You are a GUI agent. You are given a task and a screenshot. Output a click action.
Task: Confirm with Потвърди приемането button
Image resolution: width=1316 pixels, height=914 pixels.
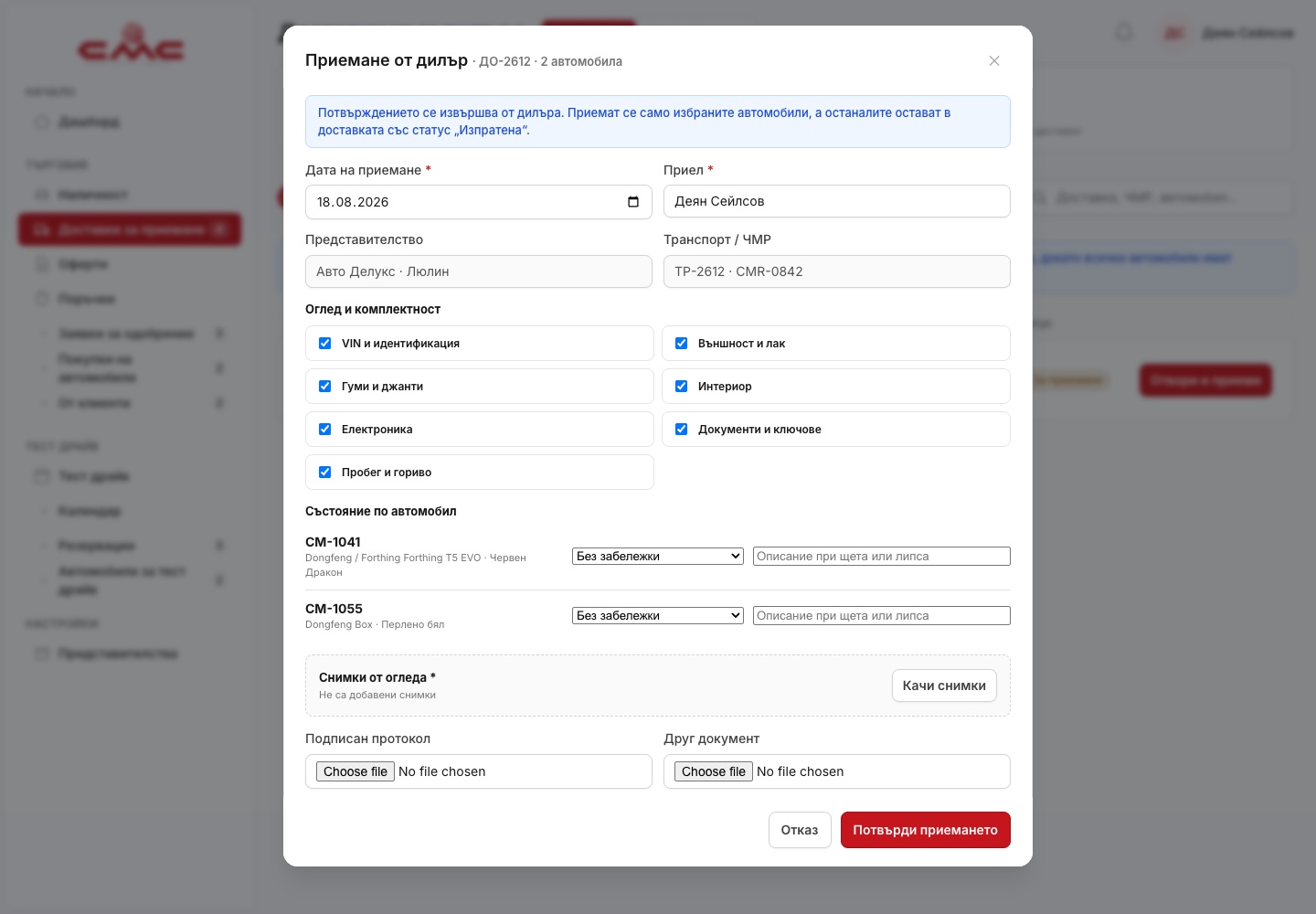pos(926,830)
